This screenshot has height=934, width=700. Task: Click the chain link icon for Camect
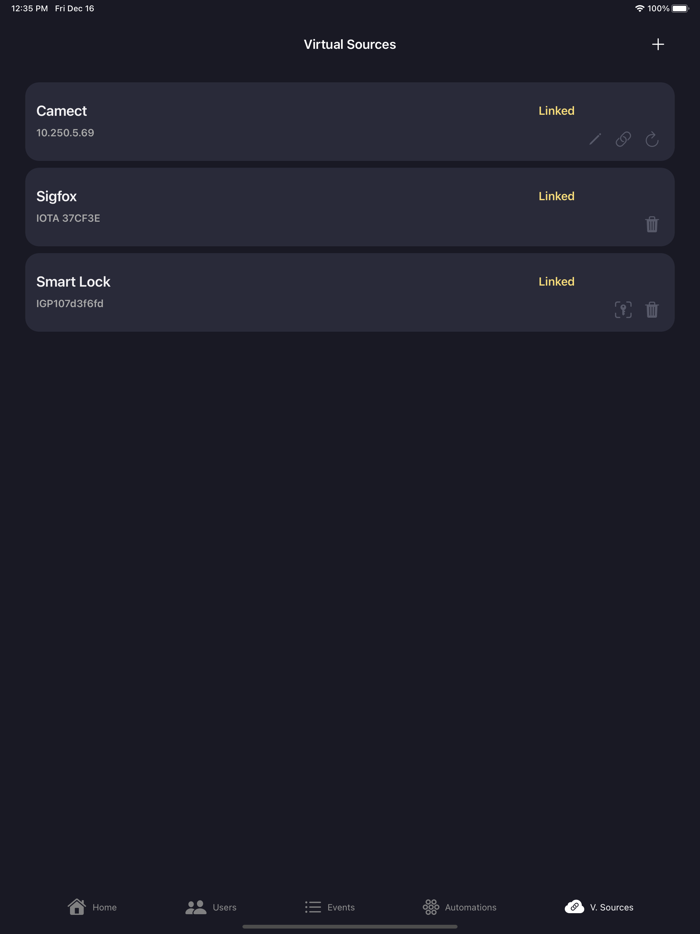(623, 140)
